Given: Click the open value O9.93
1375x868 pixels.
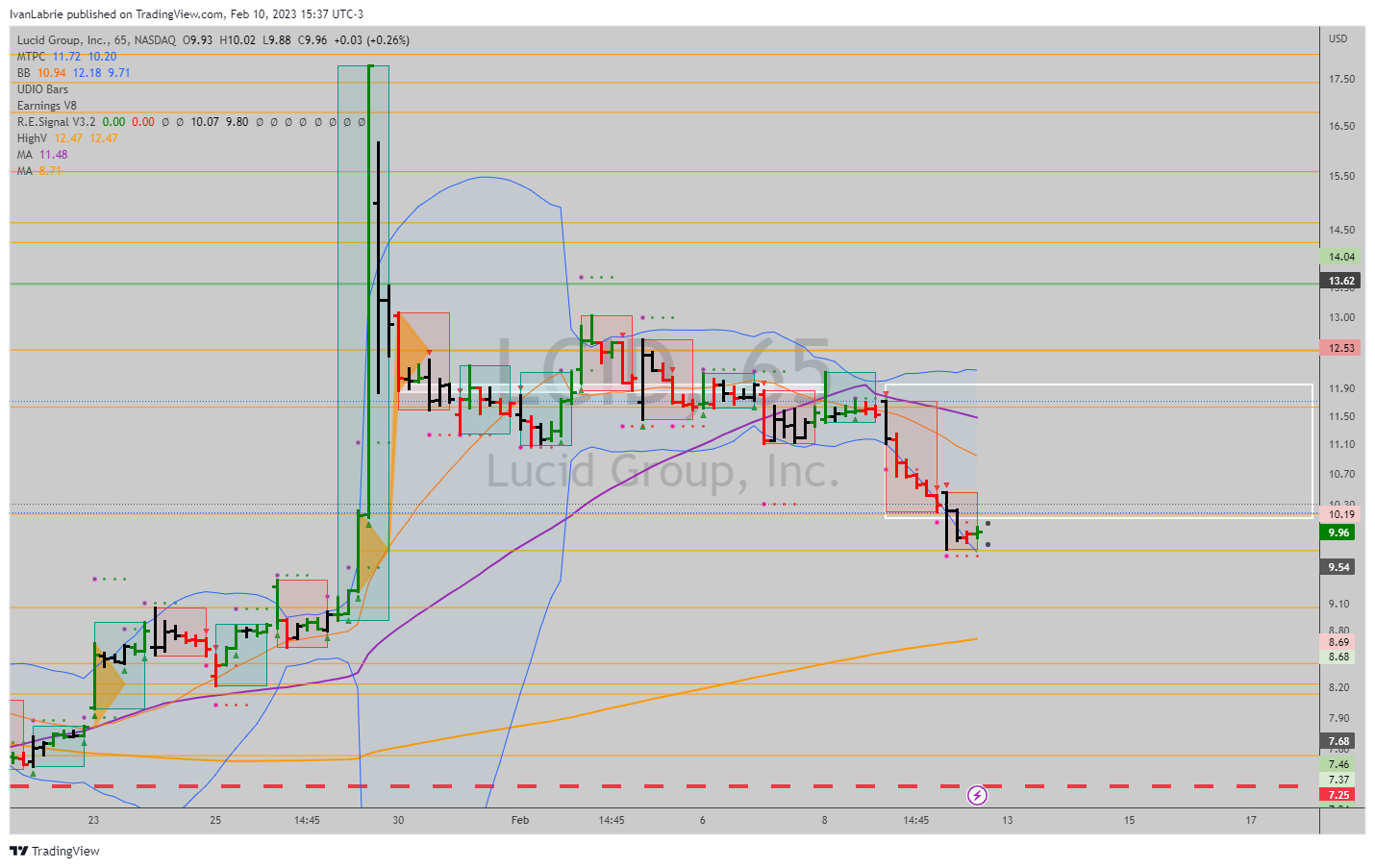Looking at the screenshot, I should click(x=198, y=40).
